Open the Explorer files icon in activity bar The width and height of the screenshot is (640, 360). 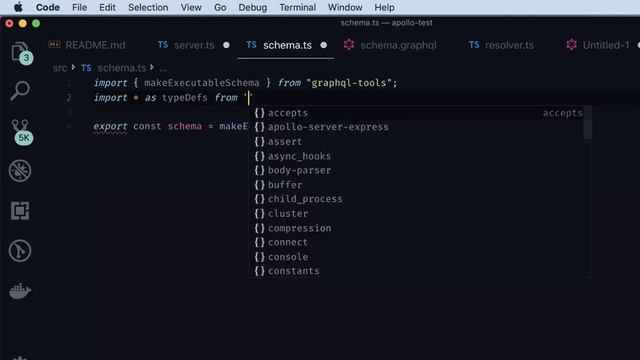coord(20,53)
